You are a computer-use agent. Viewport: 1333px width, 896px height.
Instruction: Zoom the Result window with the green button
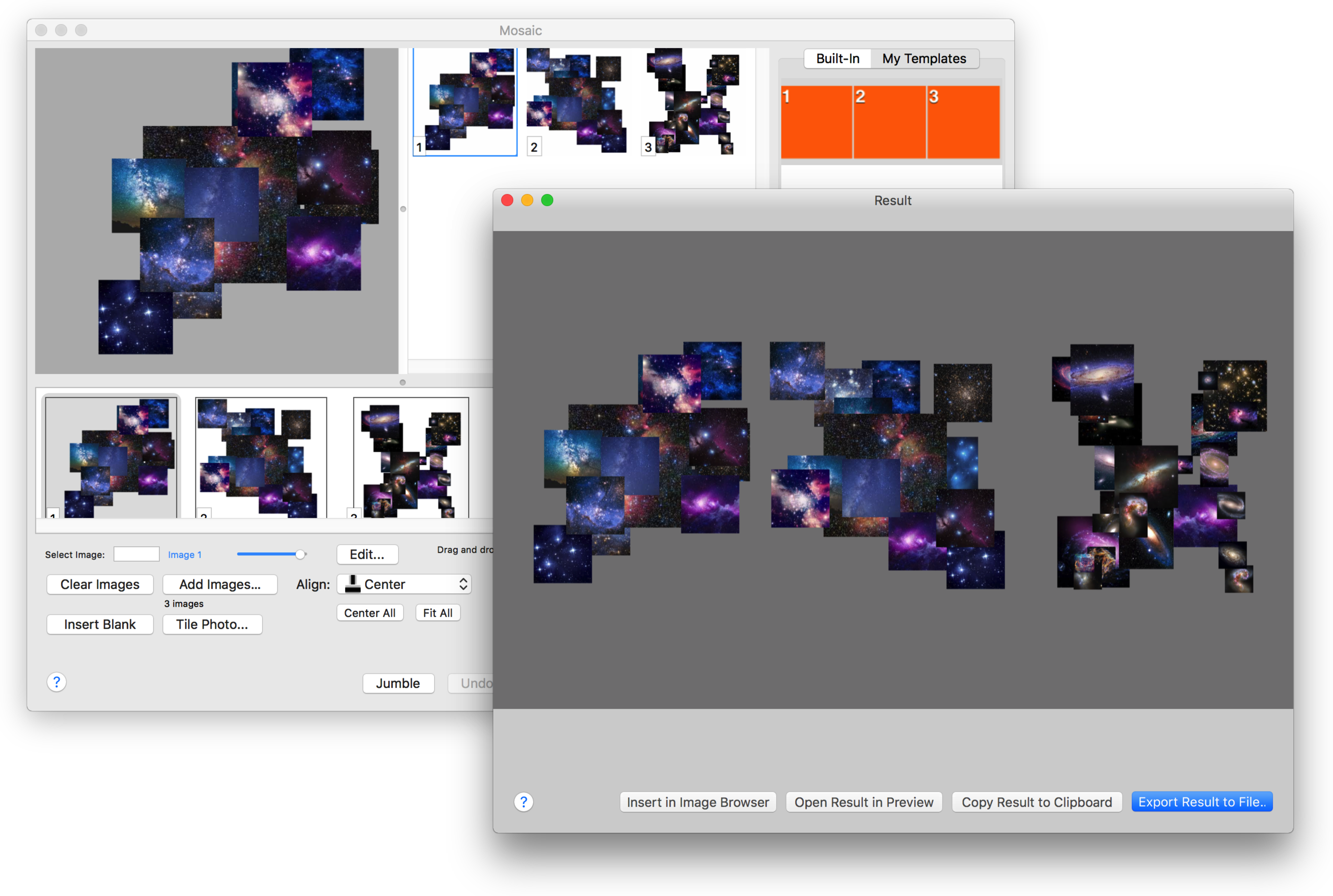point(547,200)
